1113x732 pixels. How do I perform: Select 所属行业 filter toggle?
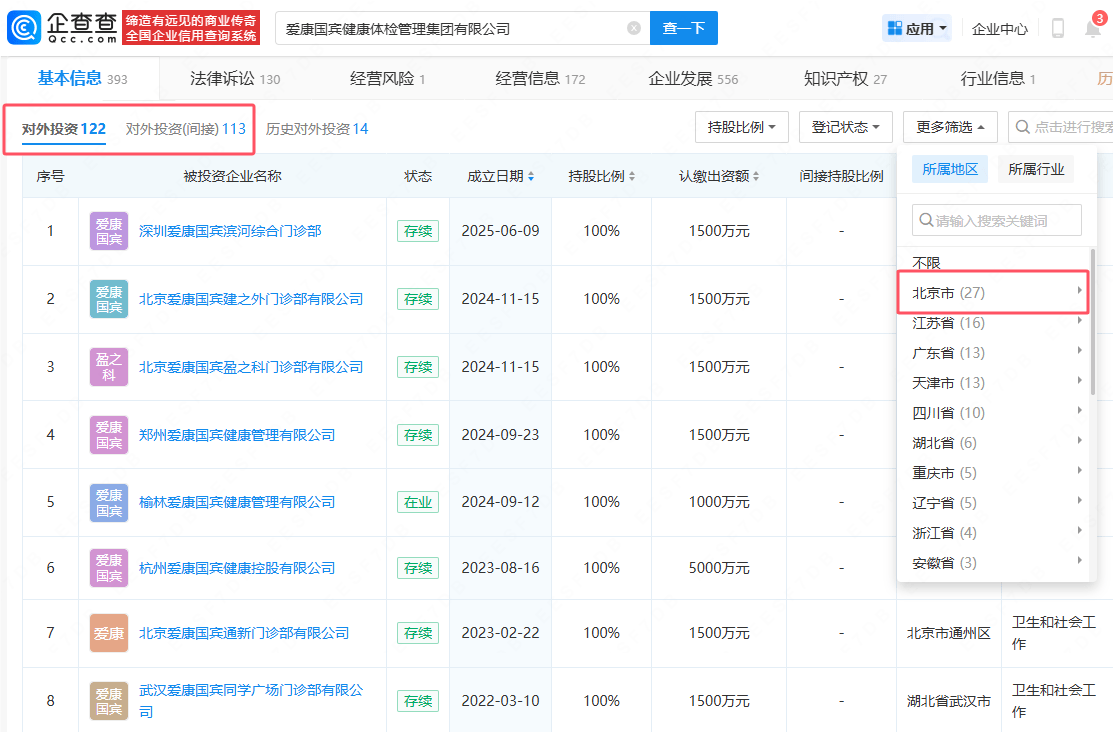click(x=1036, y=169)
